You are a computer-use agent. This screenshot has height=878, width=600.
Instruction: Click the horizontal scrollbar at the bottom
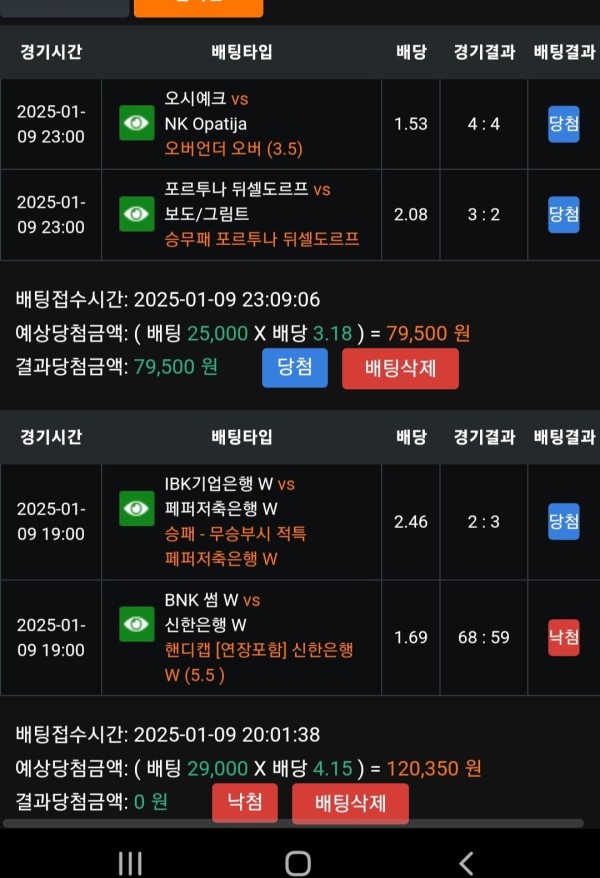293,824
